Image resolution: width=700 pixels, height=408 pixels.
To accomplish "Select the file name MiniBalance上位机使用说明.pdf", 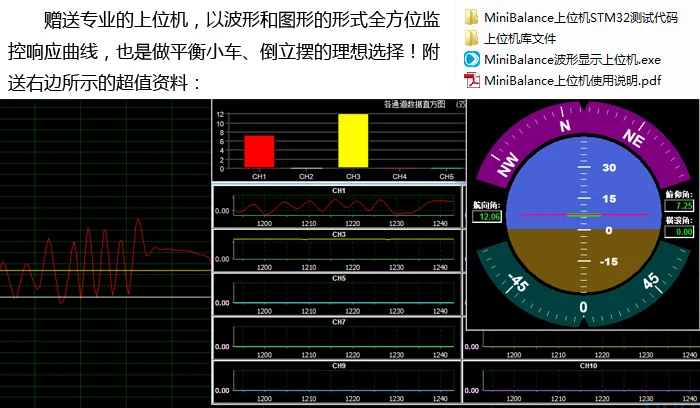I will [572, 81].
